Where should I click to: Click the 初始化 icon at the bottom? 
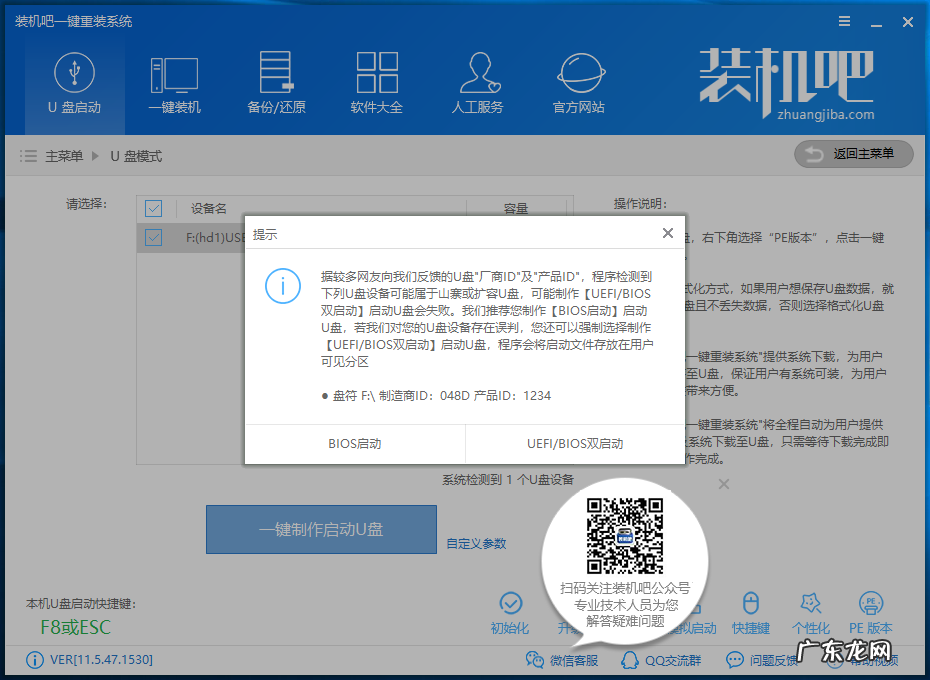pos(511,611)
